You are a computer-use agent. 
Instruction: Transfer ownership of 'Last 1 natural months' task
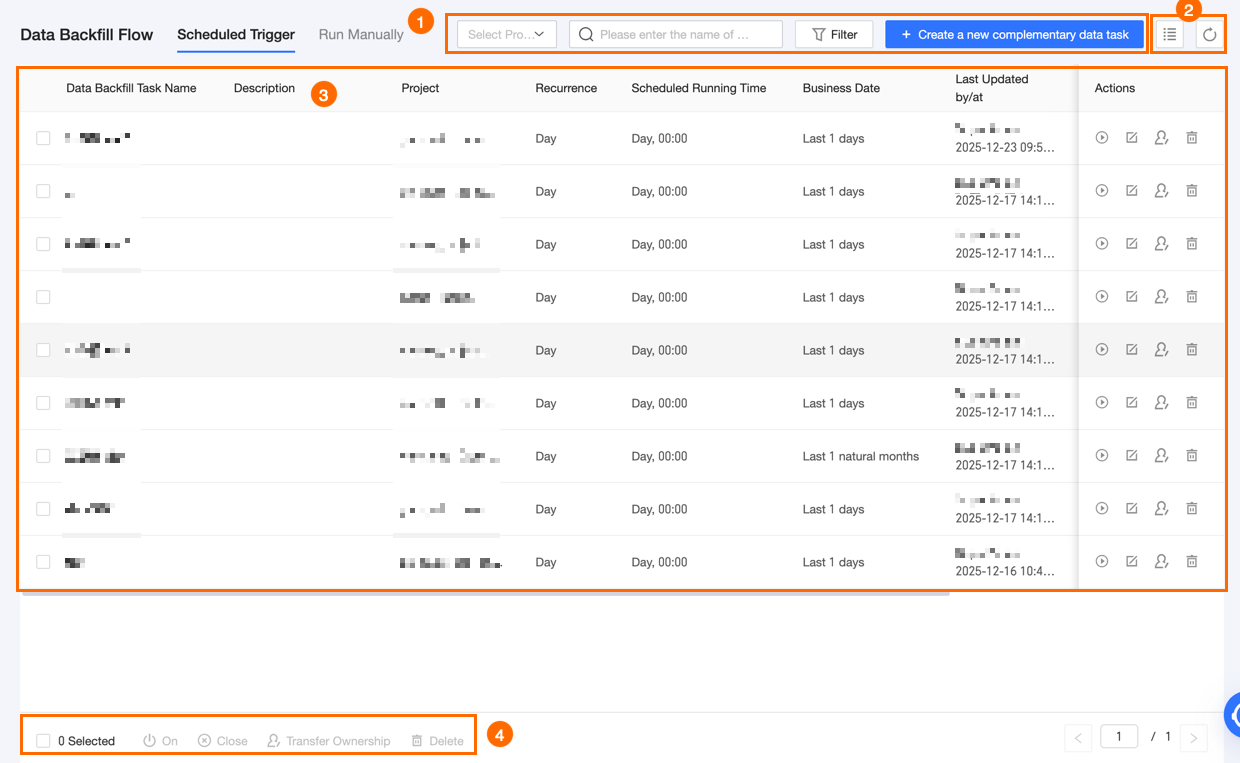1162,456
